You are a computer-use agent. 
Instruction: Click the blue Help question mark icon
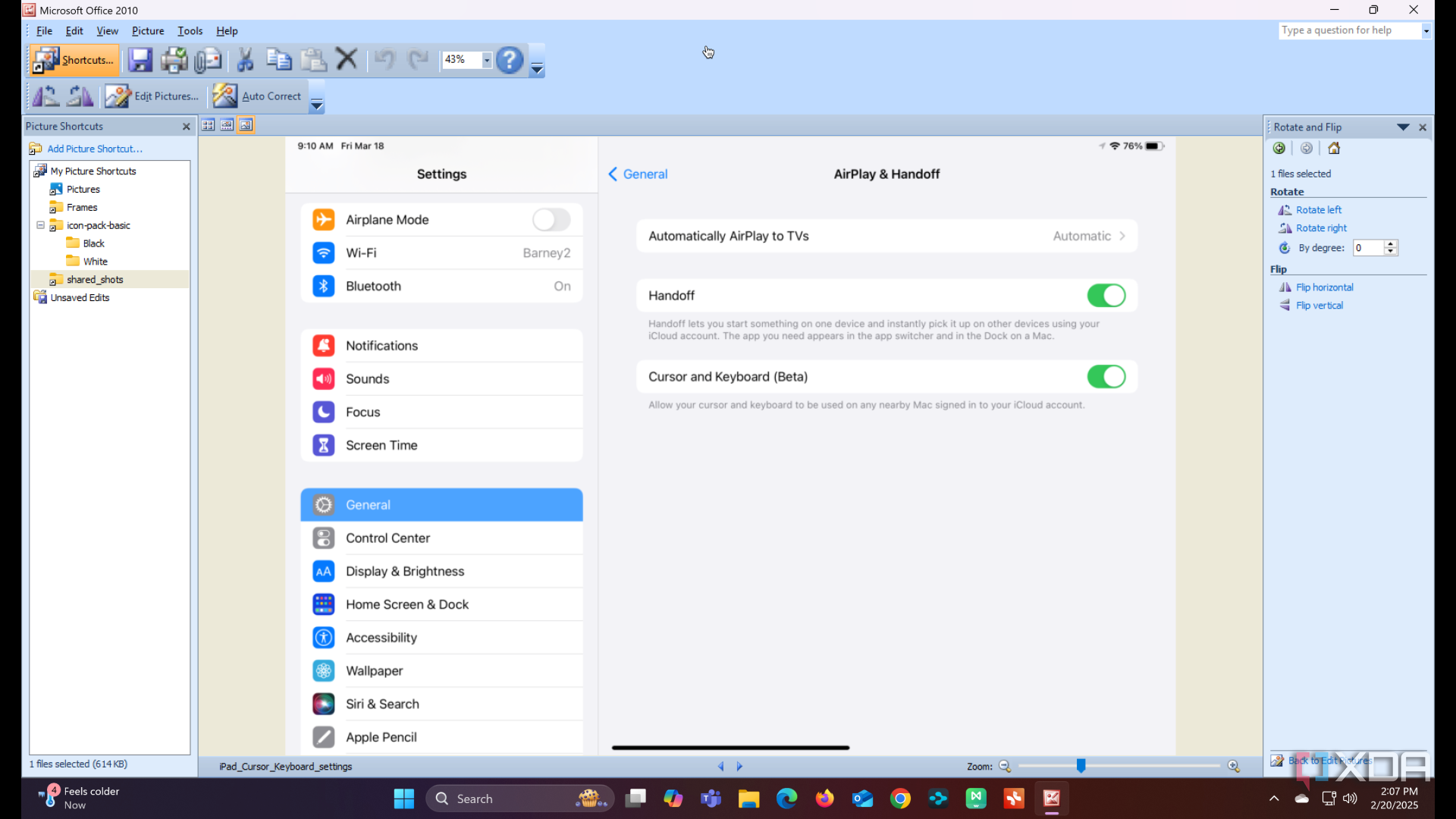pos(510,60)
